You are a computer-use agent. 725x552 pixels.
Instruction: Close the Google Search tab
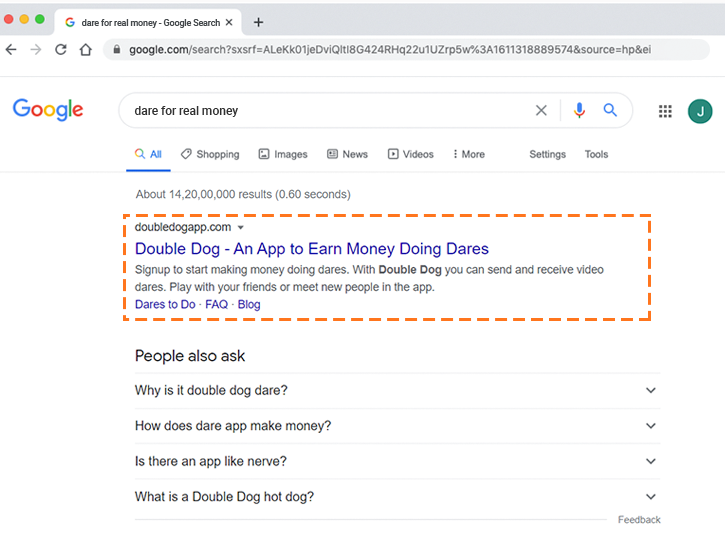point(229,22)
